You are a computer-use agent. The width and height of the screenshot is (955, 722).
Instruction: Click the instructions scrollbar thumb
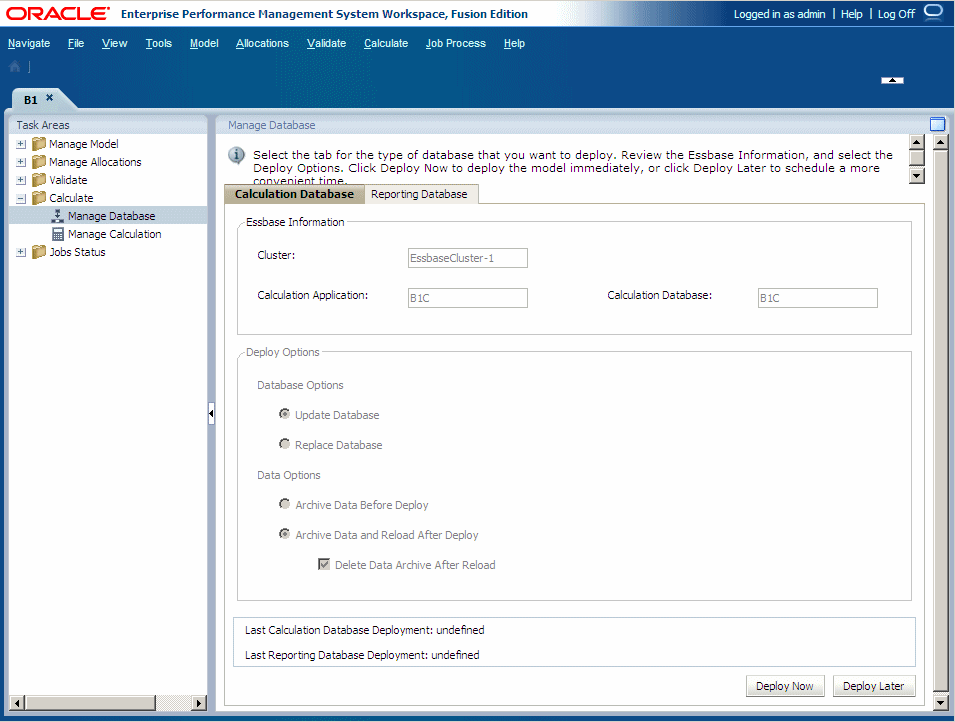(x=917, y=158)
